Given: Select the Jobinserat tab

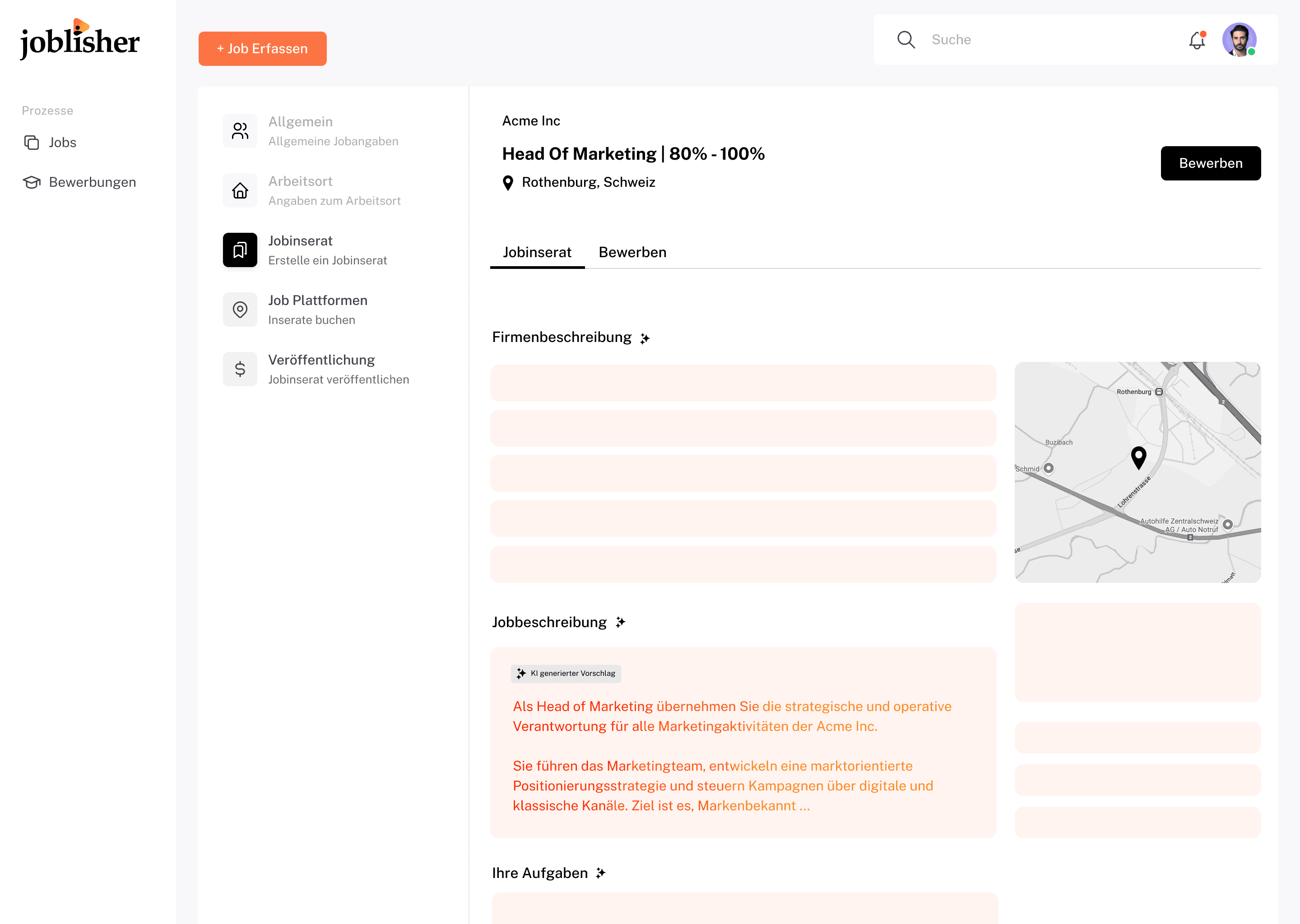Looking at the screenshot, I should click(x=537, y=252).
